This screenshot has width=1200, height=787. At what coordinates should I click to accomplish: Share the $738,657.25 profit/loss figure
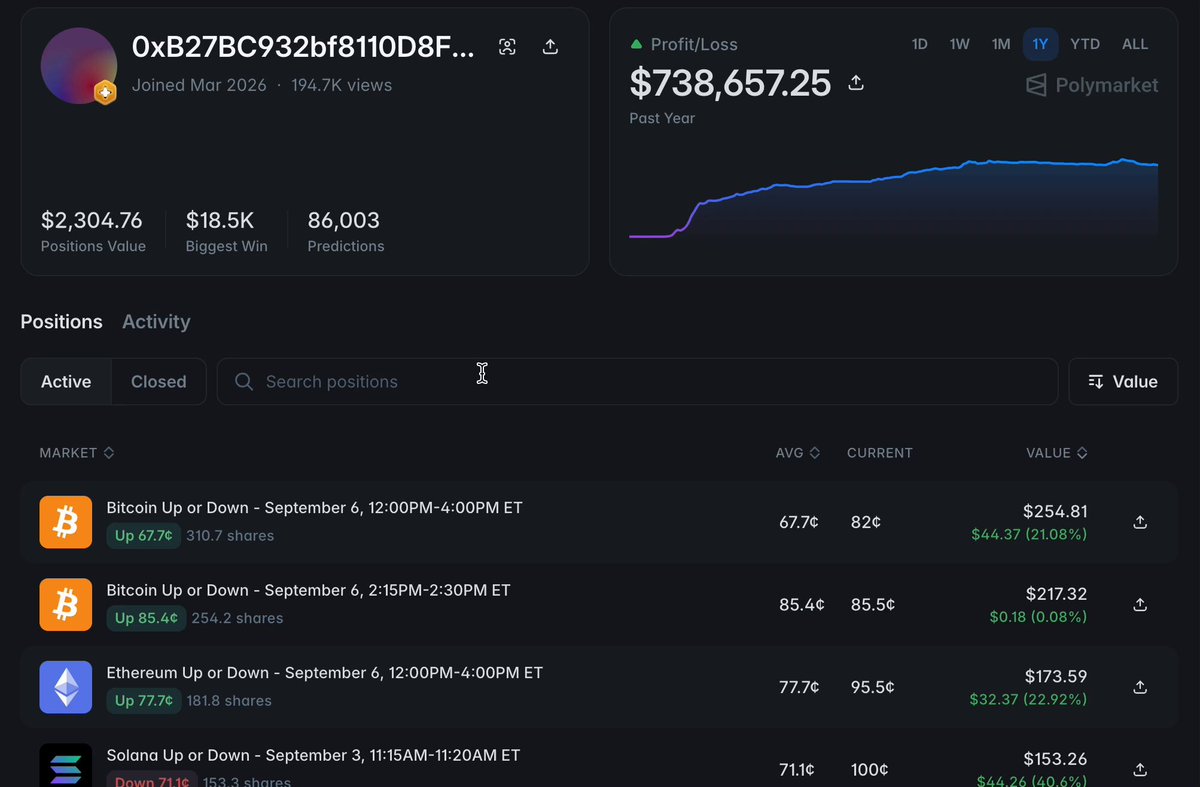856,83
